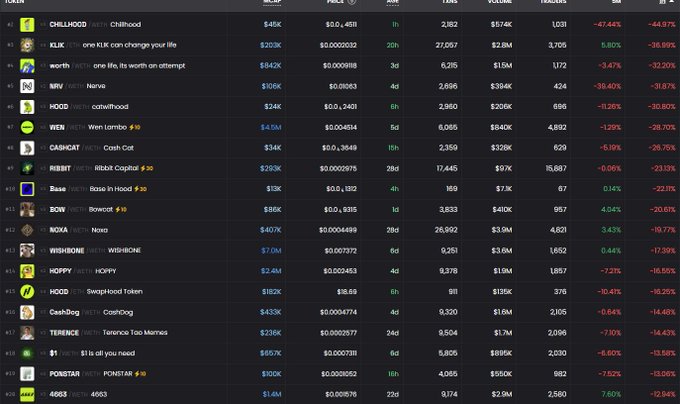Click the 27,057 transactions count for KLIK
This screenshot has height=404, width=680.
pos(446,45)
